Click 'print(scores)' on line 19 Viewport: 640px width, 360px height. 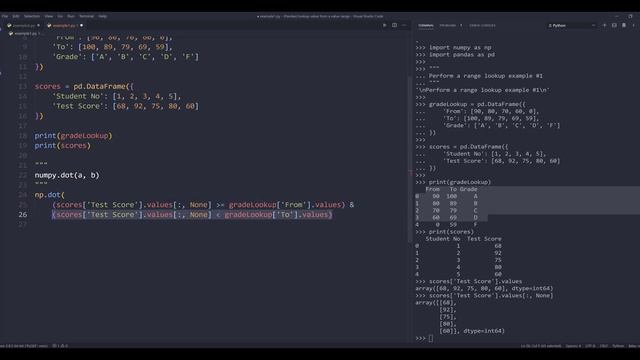[62, 146]
